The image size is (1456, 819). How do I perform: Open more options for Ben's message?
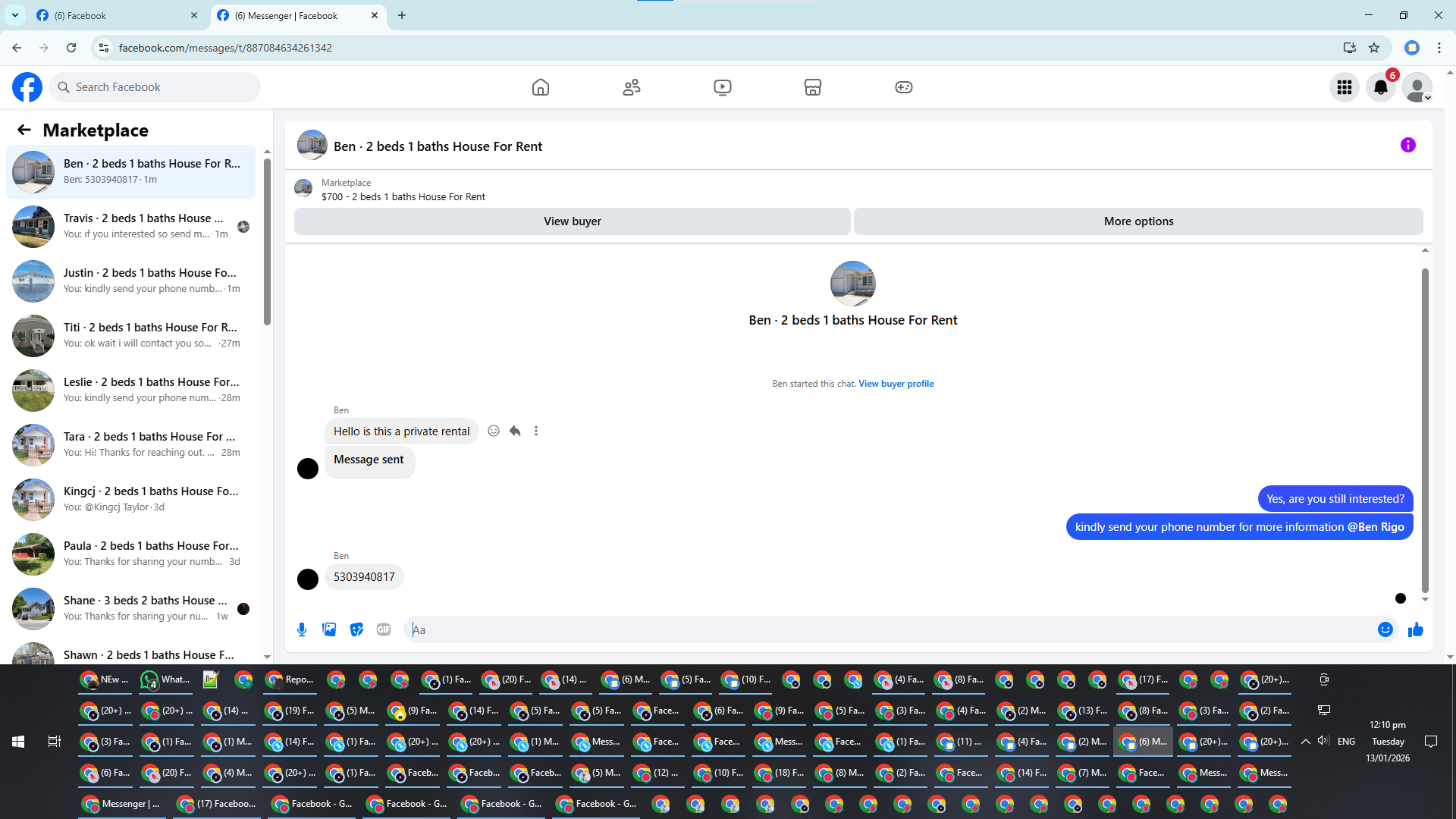coord(536,431)
